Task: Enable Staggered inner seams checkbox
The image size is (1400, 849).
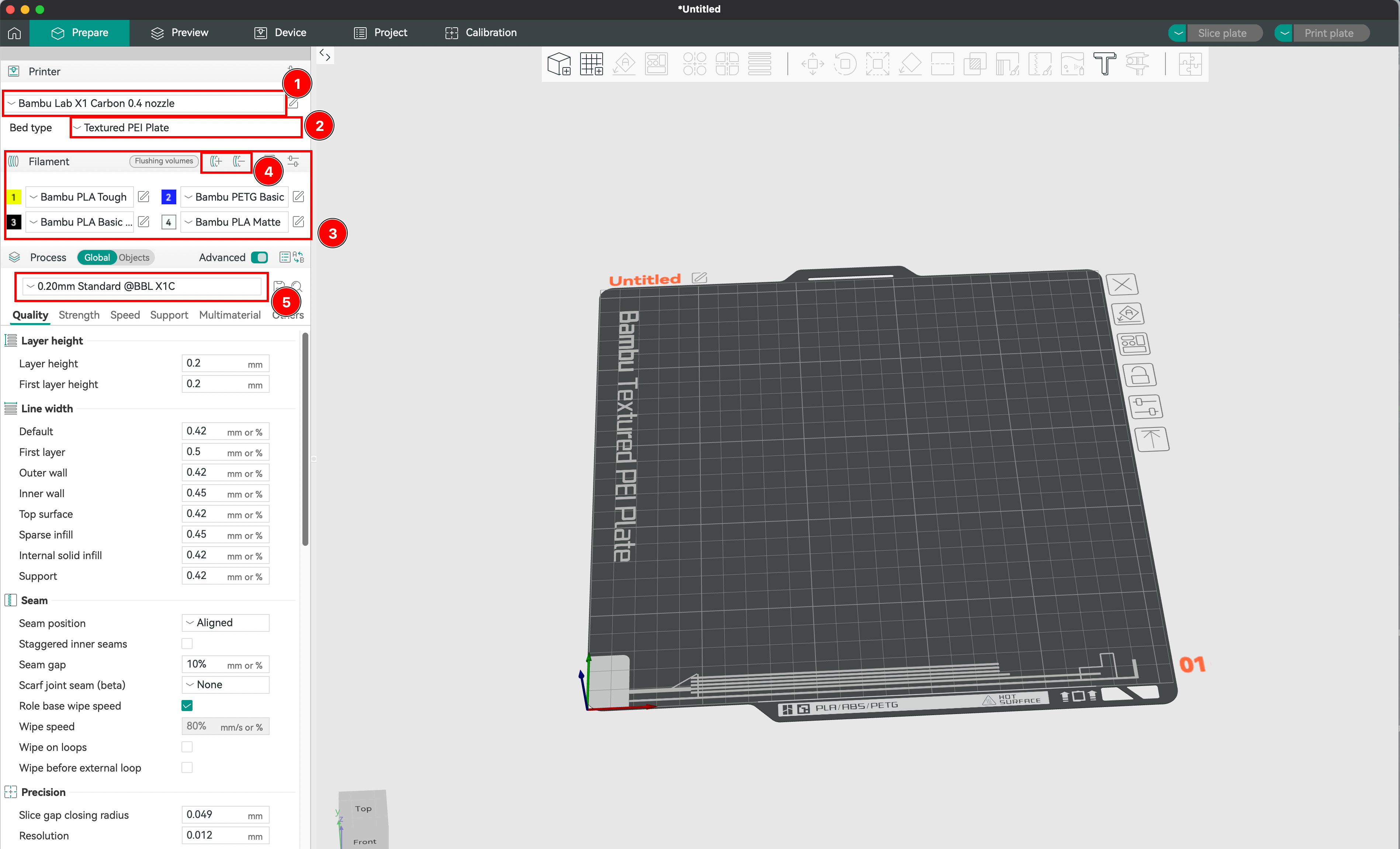Action: point(187,643)
